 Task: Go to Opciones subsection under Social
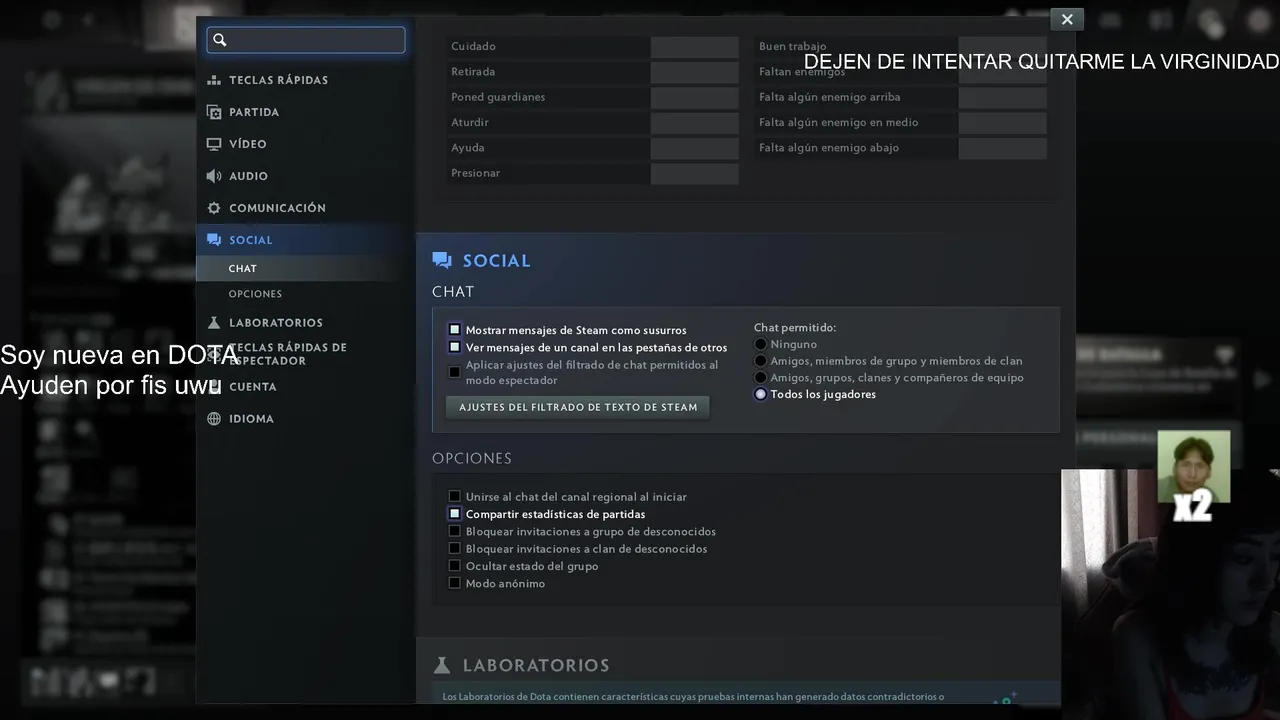tap(255, 294)
